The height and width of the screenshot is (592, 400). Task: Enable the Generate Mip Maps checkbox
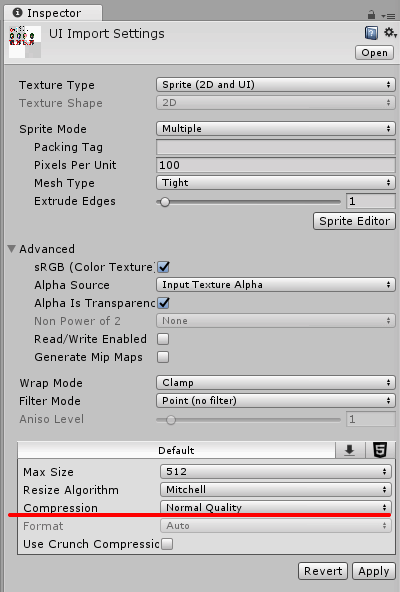point(163,357)
